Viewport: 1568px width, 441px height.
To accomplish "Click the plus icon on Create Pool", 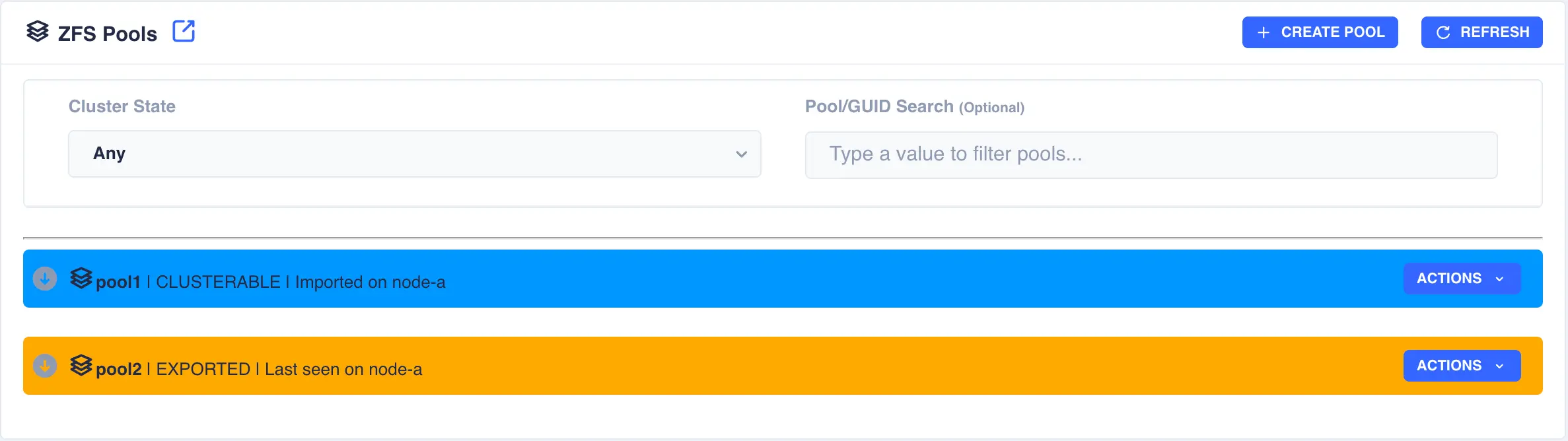I will pyautogui.click(x=1264, y=32).
